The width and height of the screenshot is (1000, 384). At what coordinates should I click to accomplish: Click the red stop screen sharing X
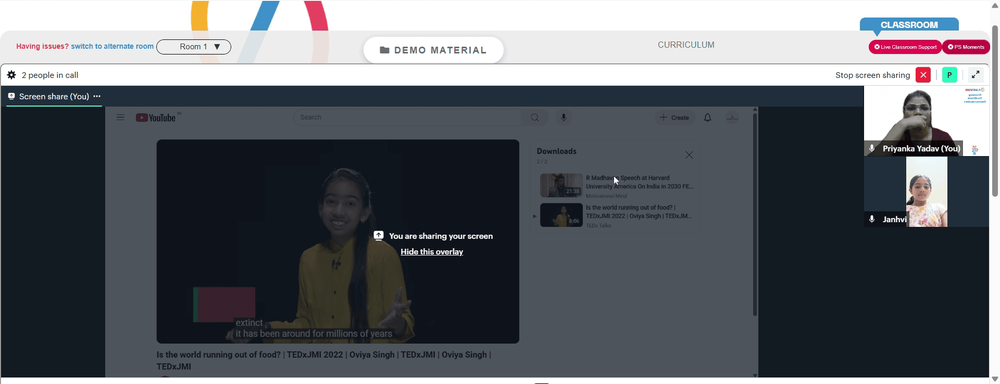pos(923,75)
